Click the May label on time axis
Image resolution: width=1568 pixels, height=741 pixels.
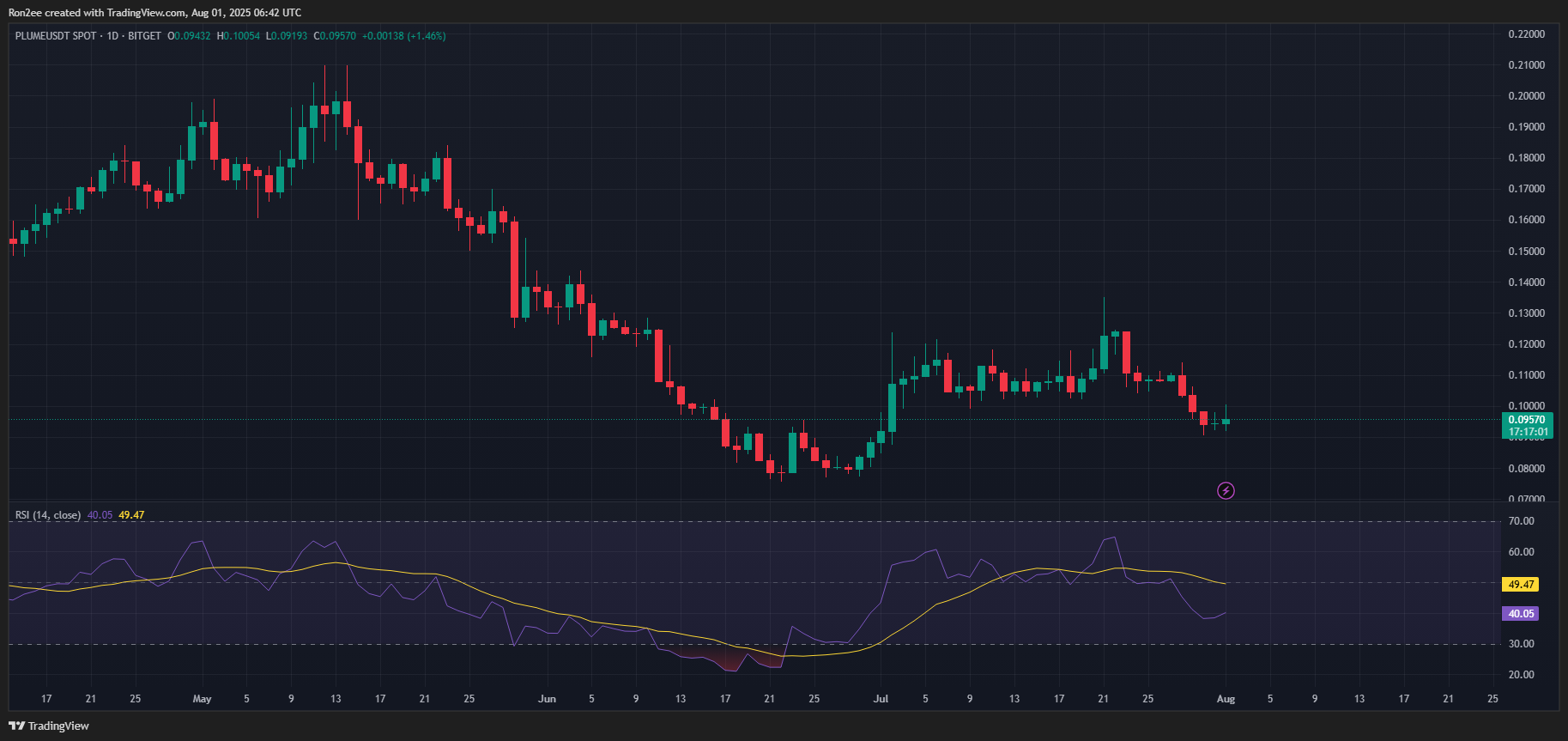[202, 699]
